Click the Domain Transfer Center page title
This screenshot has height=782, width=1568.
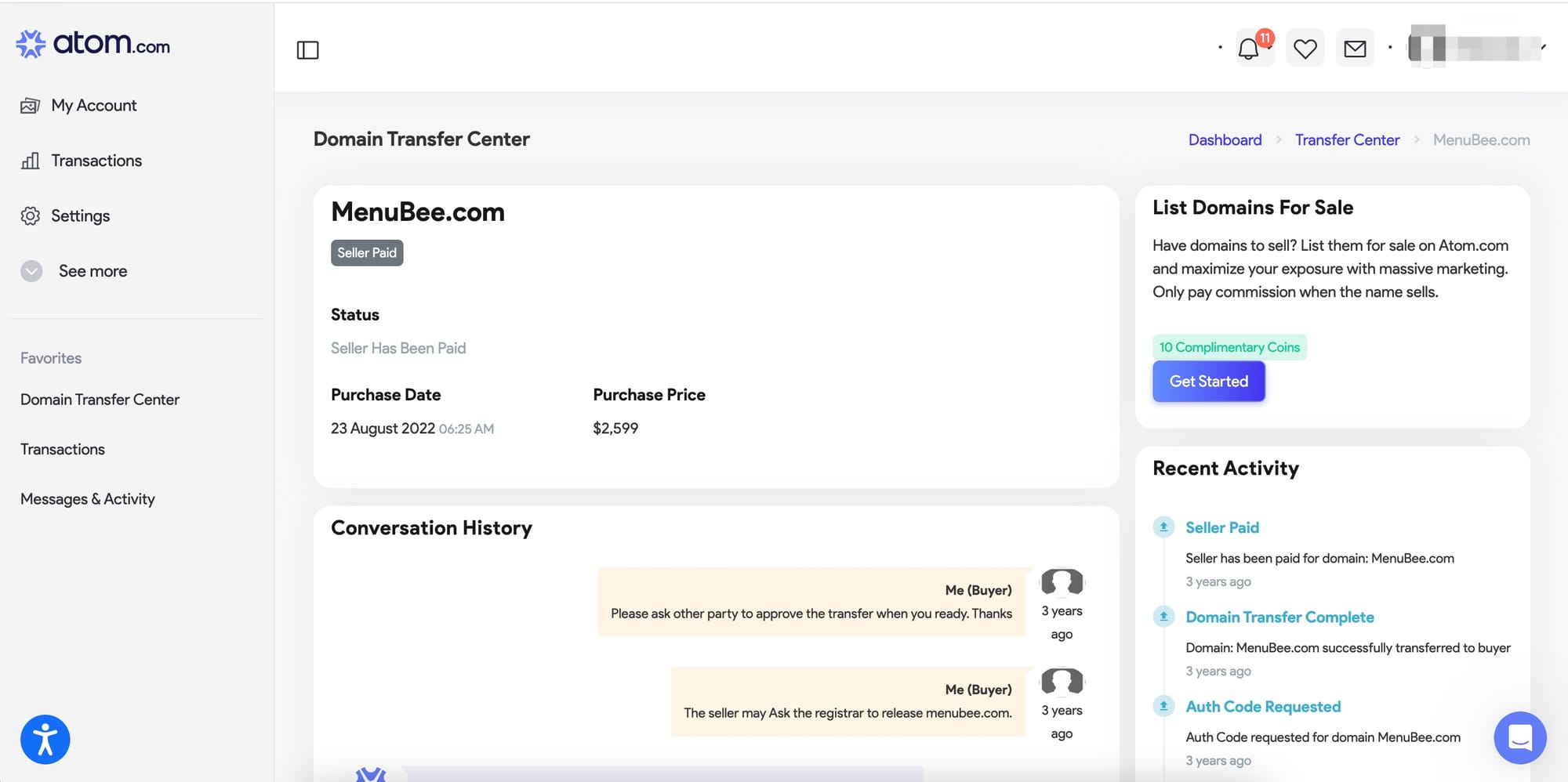[422, 139]
